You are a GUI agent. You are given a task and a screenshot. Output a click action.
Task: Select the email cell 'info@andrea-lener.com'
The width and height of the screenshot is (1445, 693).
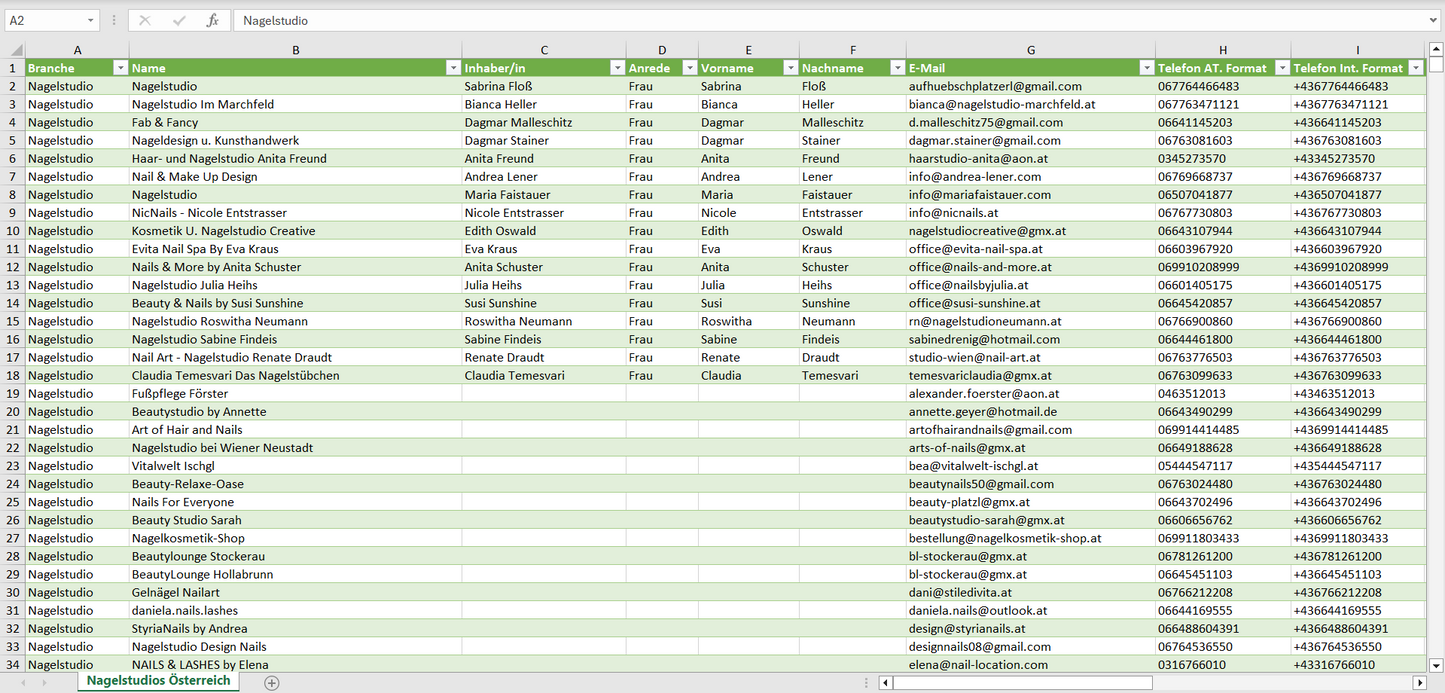[1031, 176]
